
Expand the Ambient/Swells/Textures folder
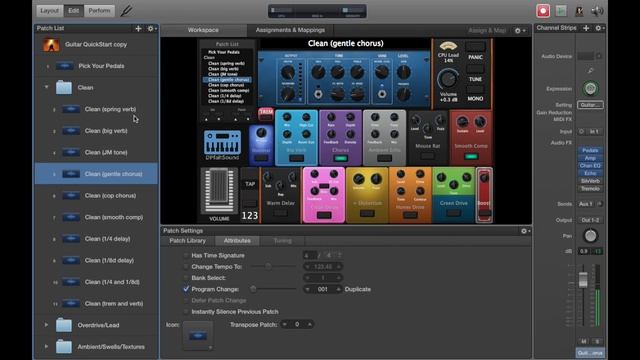click(46, 346)
